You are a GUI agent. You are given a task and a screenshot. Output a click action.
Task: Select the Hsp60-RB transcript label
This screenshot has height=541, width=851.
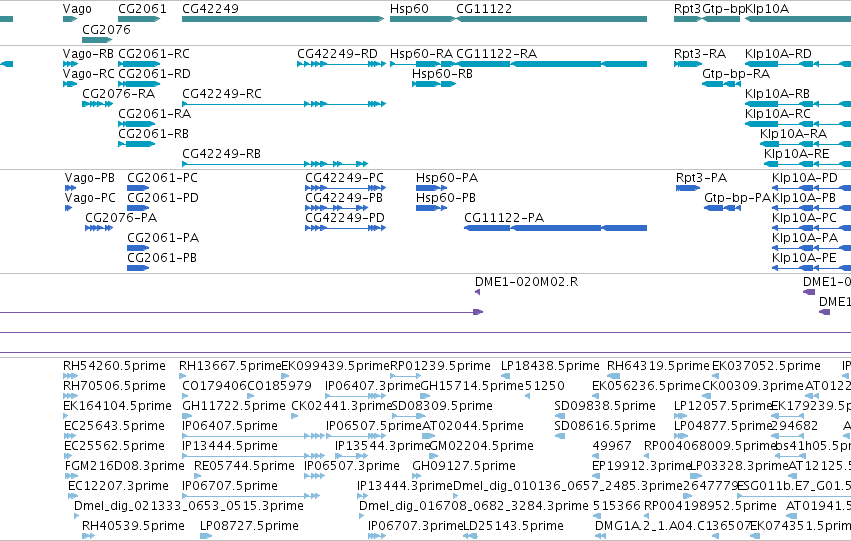coord(442,74)
